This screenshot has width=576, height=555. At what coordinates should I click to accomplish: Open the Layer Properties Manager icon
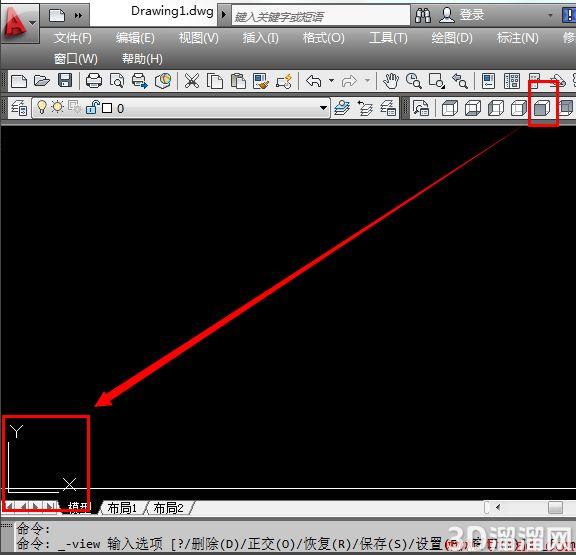click(19, 108)
